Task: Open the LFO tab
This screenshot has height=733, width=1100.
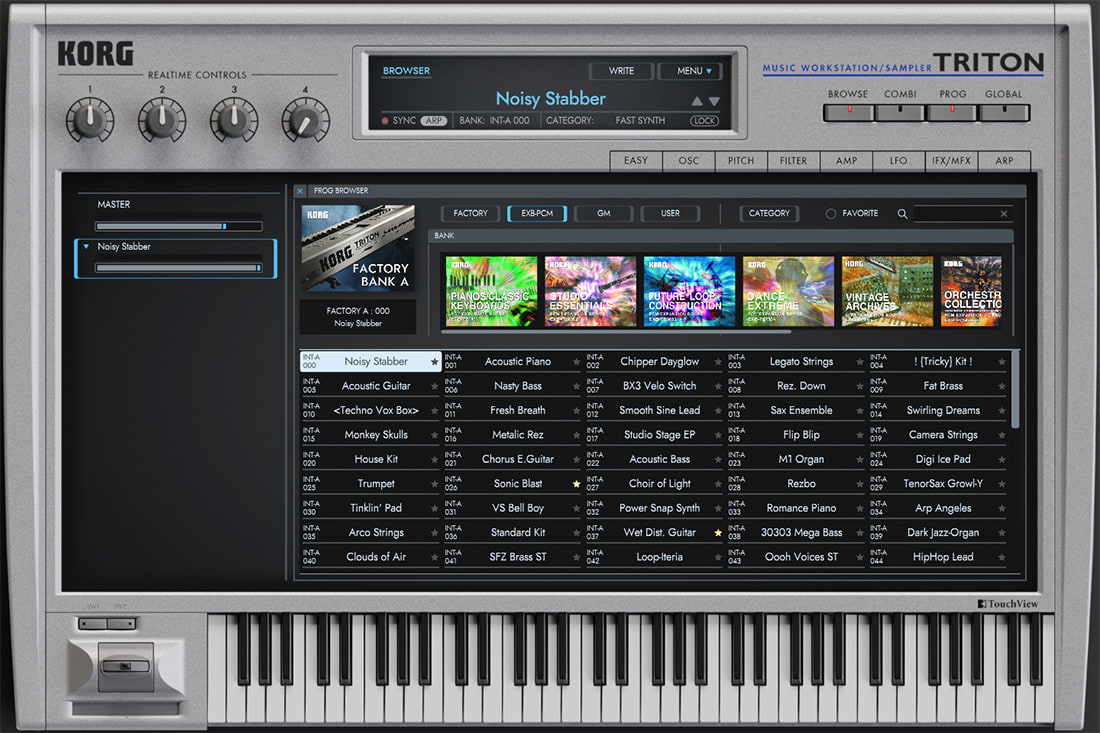Action: pyautogui.click(x=899, y=161)
